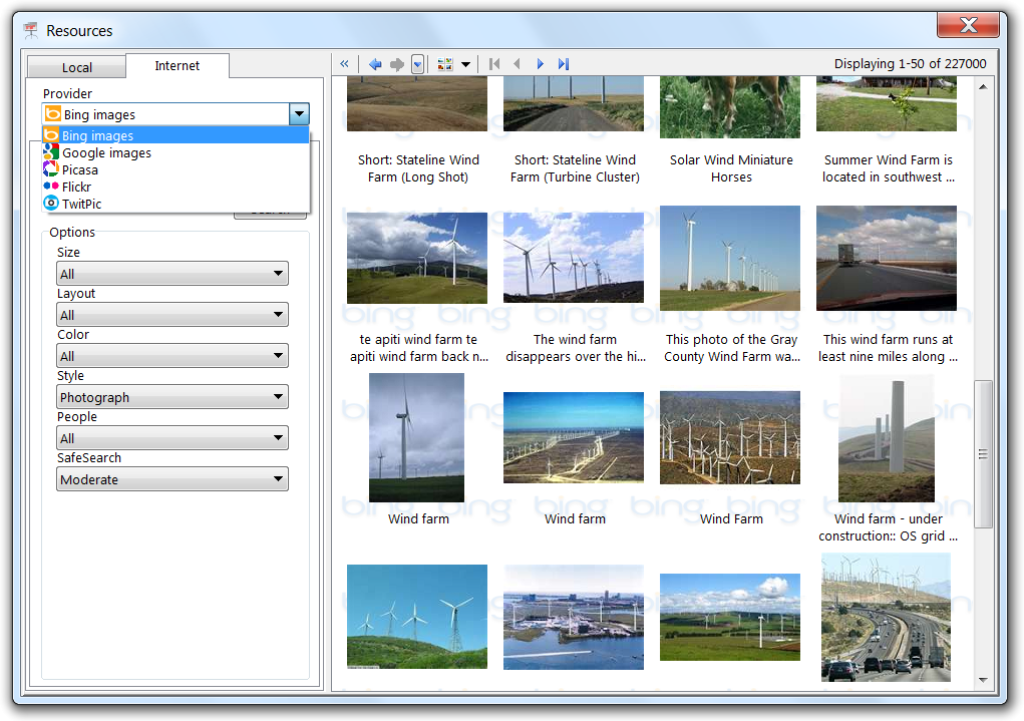Select the aerial coastline Wind farm thumbnail
Image resolution: width=1024 pixels, height=721 pixels.
click(x=573, y=438)
